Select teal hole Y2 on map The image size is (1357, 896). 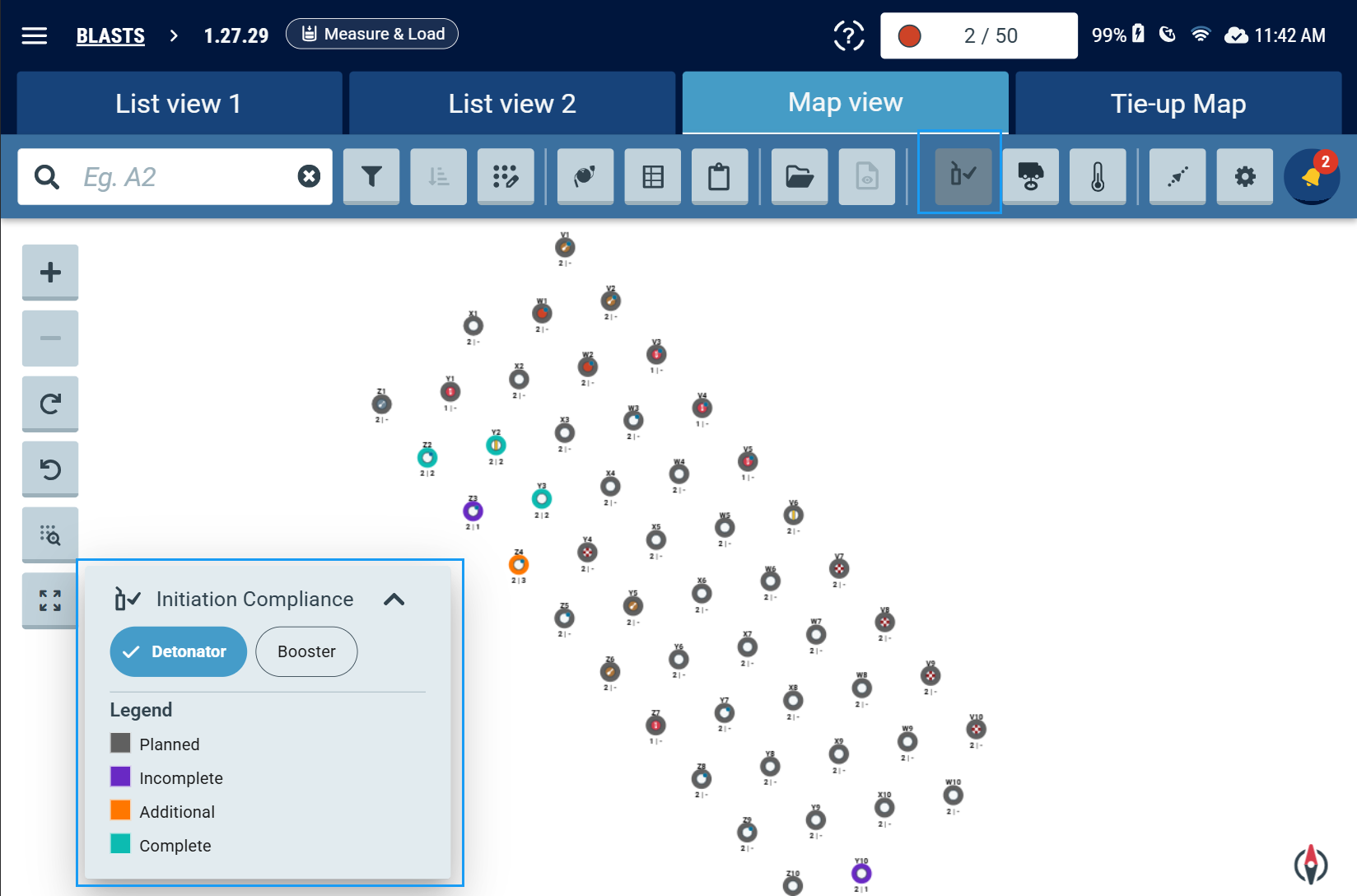tap(496, 446)
